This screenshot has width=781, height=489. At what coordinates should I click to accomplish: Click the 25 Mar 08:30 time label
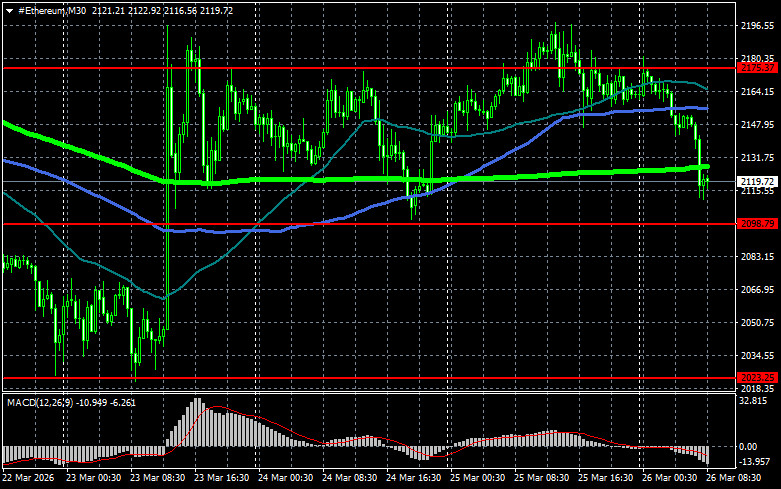(x=541, y=478)
